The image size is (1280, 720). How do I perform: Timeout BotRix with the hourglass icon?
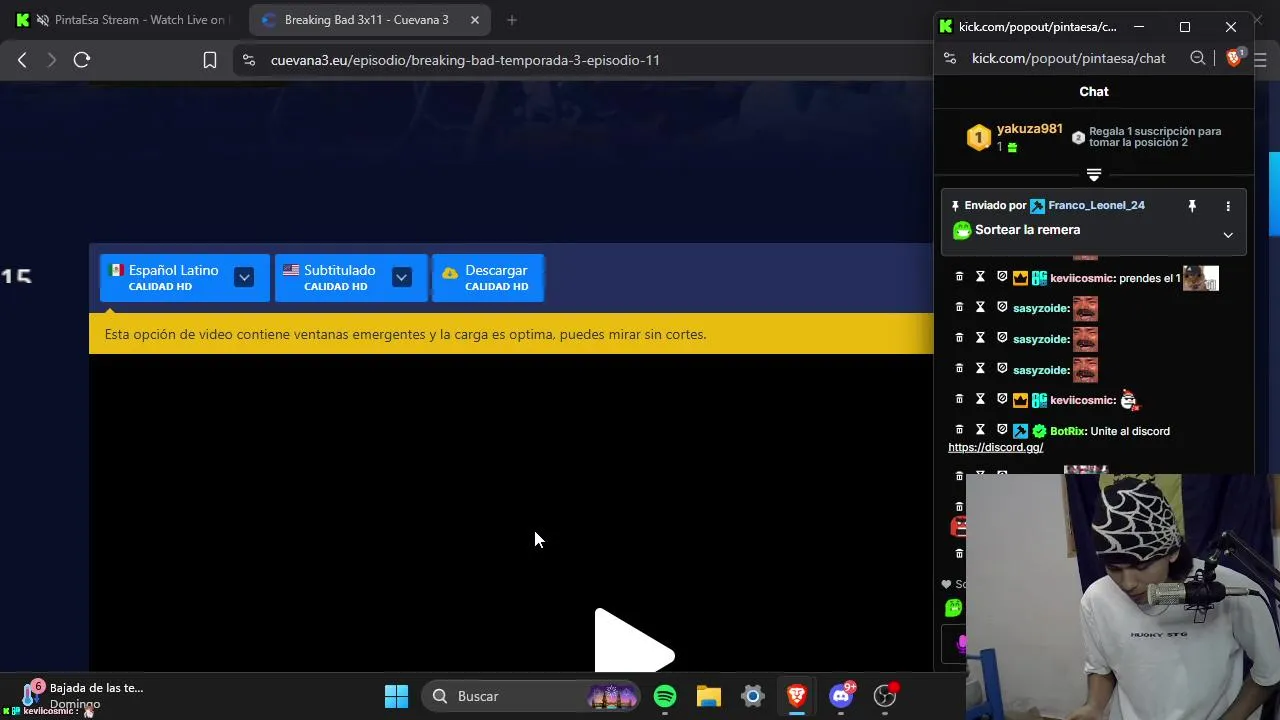(x=980, y=430)
